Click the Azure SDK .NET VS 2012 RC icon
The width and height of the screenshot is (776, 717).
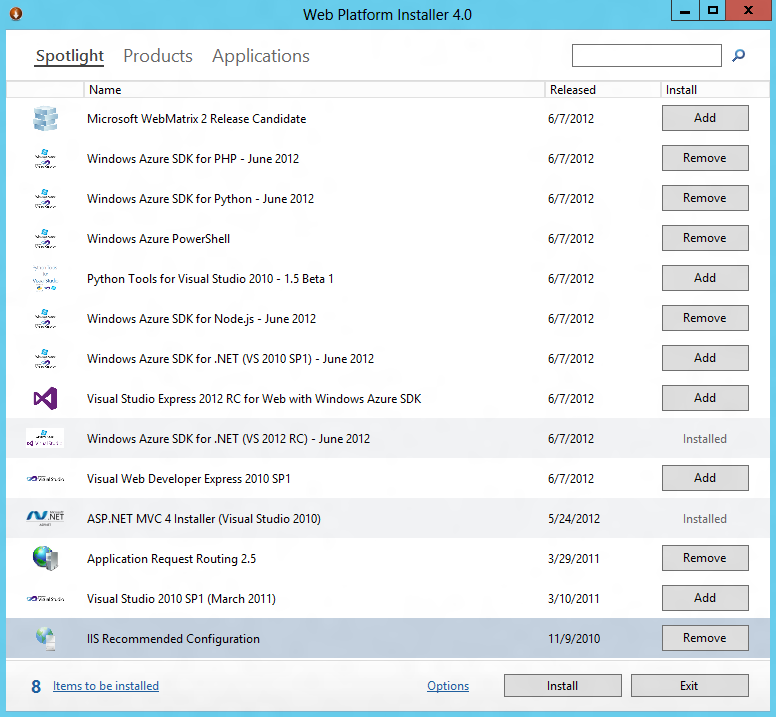coord(45,438)
